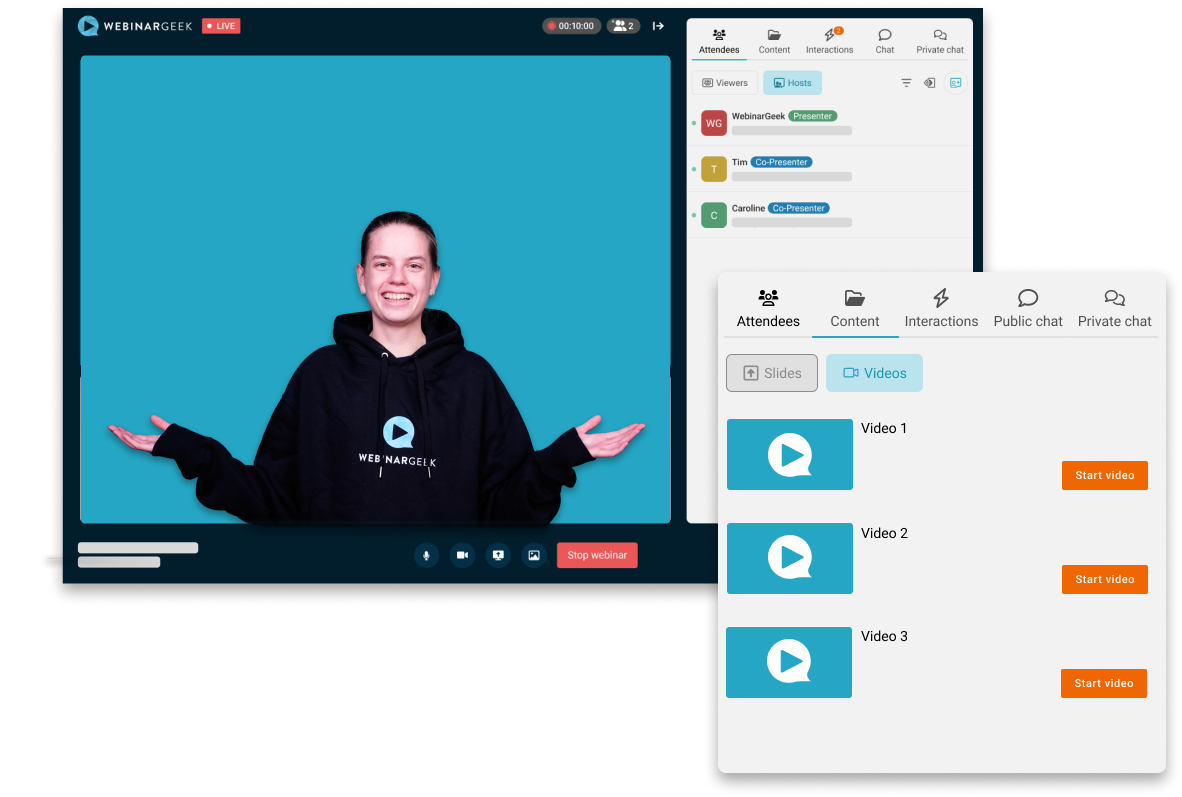1182x797 pixels.
Task: Click the screen share icon
Action: pos(498,555)
